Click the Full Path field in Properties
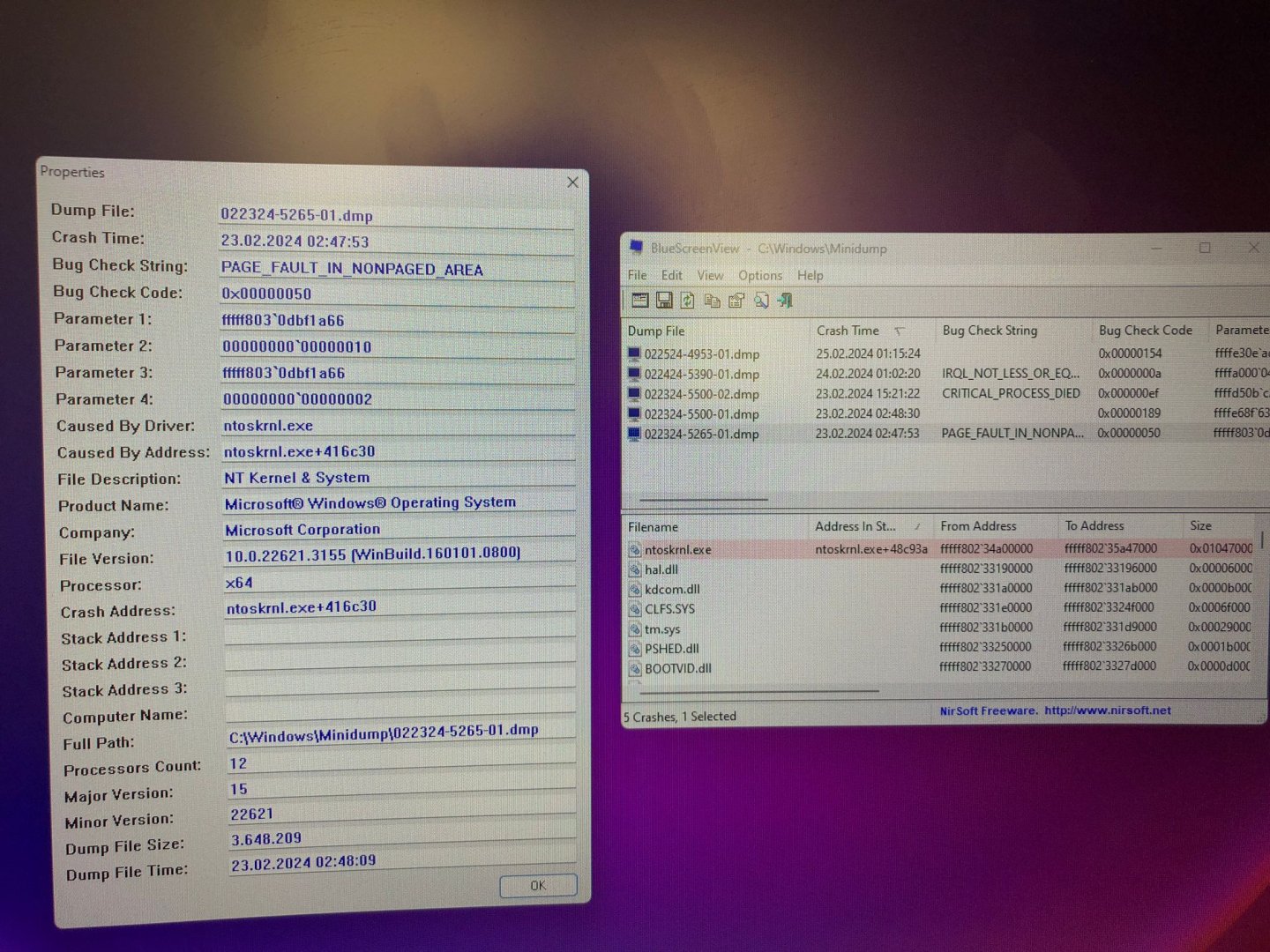1270x952 pixels. 401,733
